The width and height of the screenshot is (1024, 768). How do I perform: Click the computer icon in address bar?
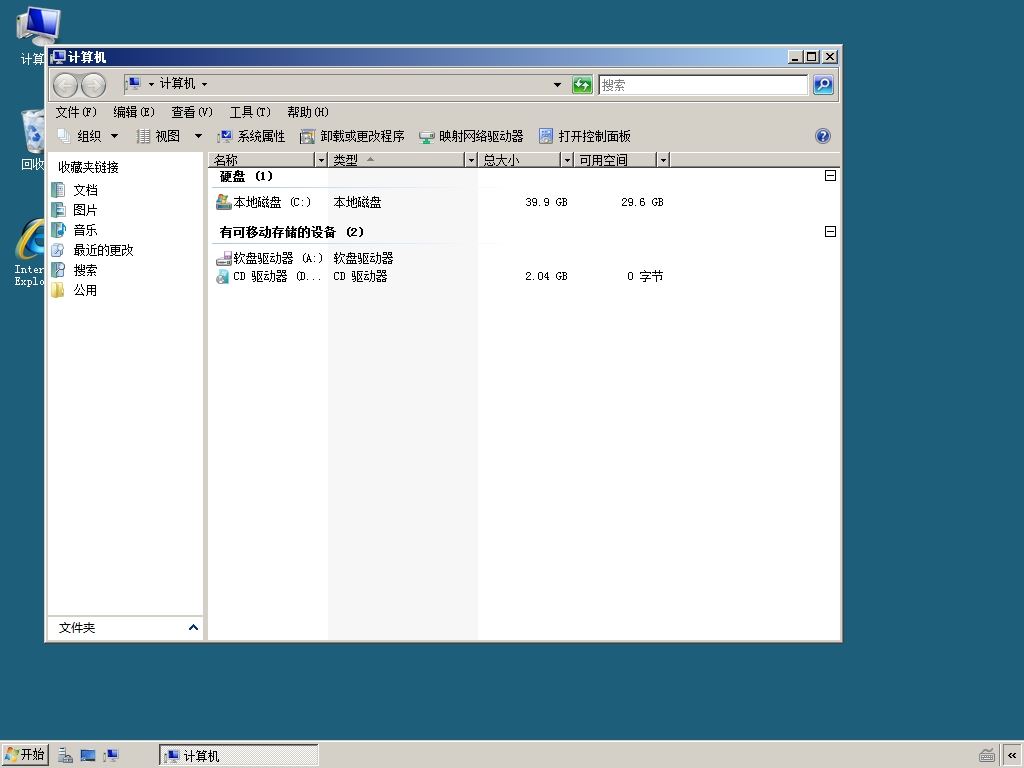click(134, 84)
